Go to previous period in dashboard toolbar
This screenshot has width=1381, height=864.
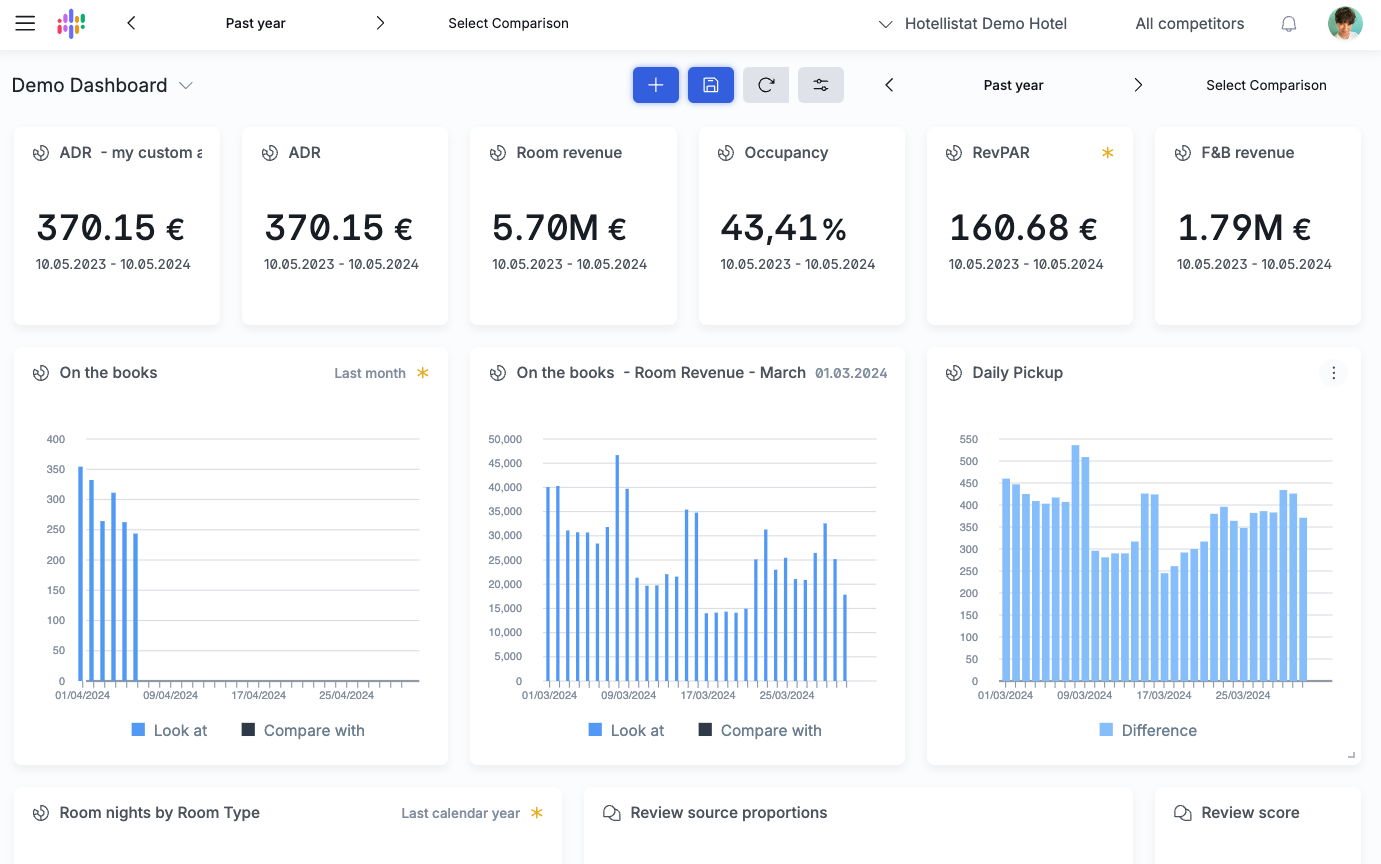click(x=889, y=85)
